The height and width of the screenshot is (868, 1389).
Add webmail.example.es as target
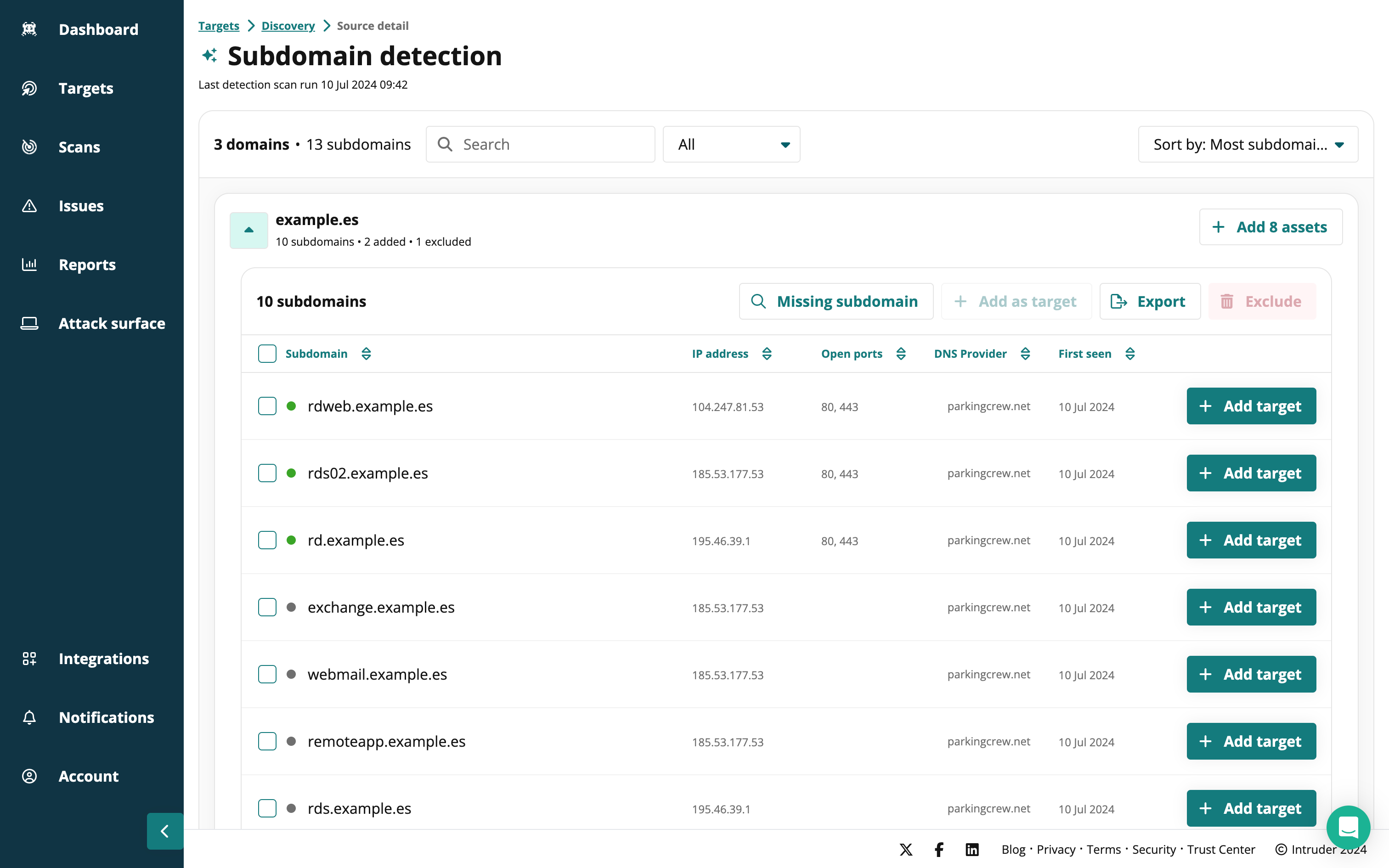click(x=1251, y=674)
